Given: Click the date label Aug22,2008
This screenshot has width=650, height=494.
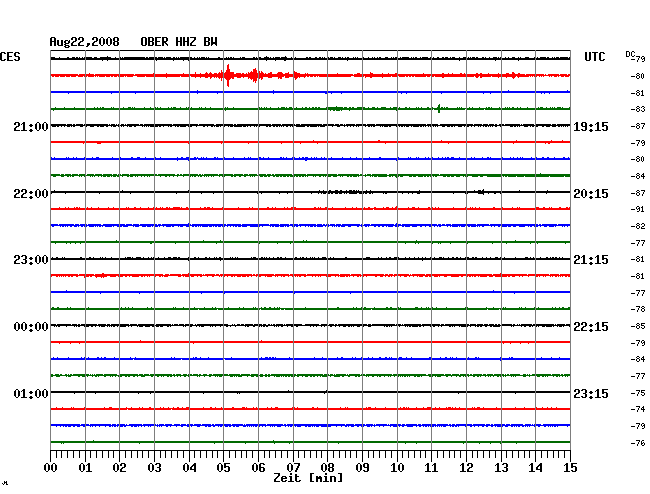Looking at the screenshot, I should click(x=85, y=42).
